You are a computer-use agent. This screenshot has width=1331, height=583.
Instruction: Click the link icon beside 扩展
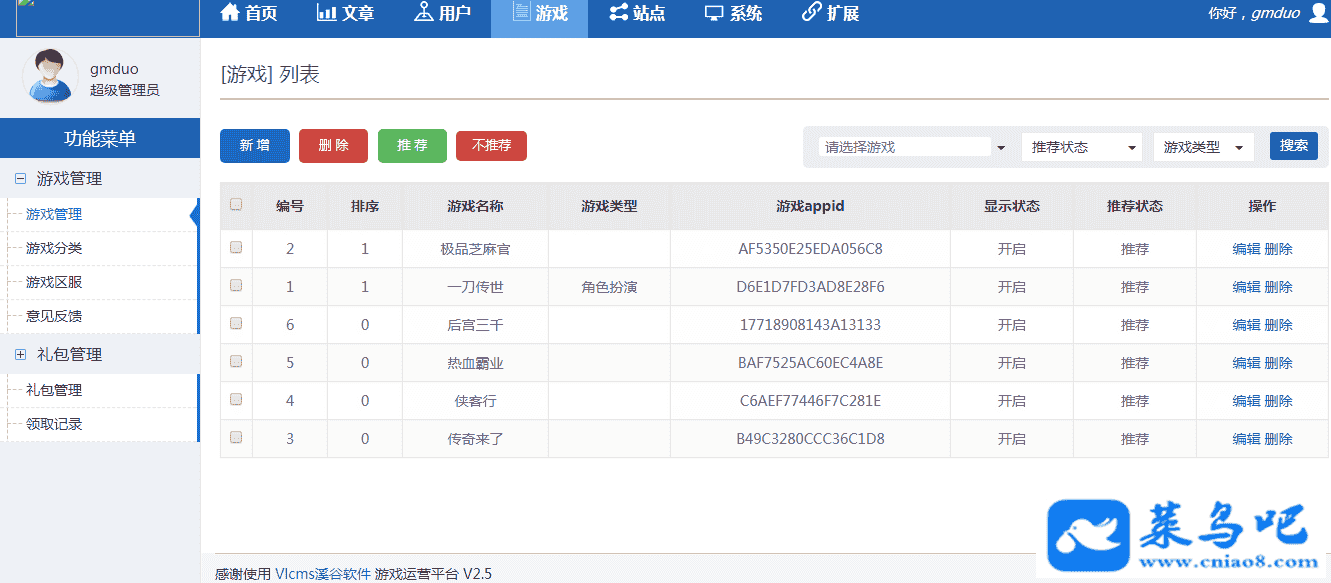pos(812,13)
